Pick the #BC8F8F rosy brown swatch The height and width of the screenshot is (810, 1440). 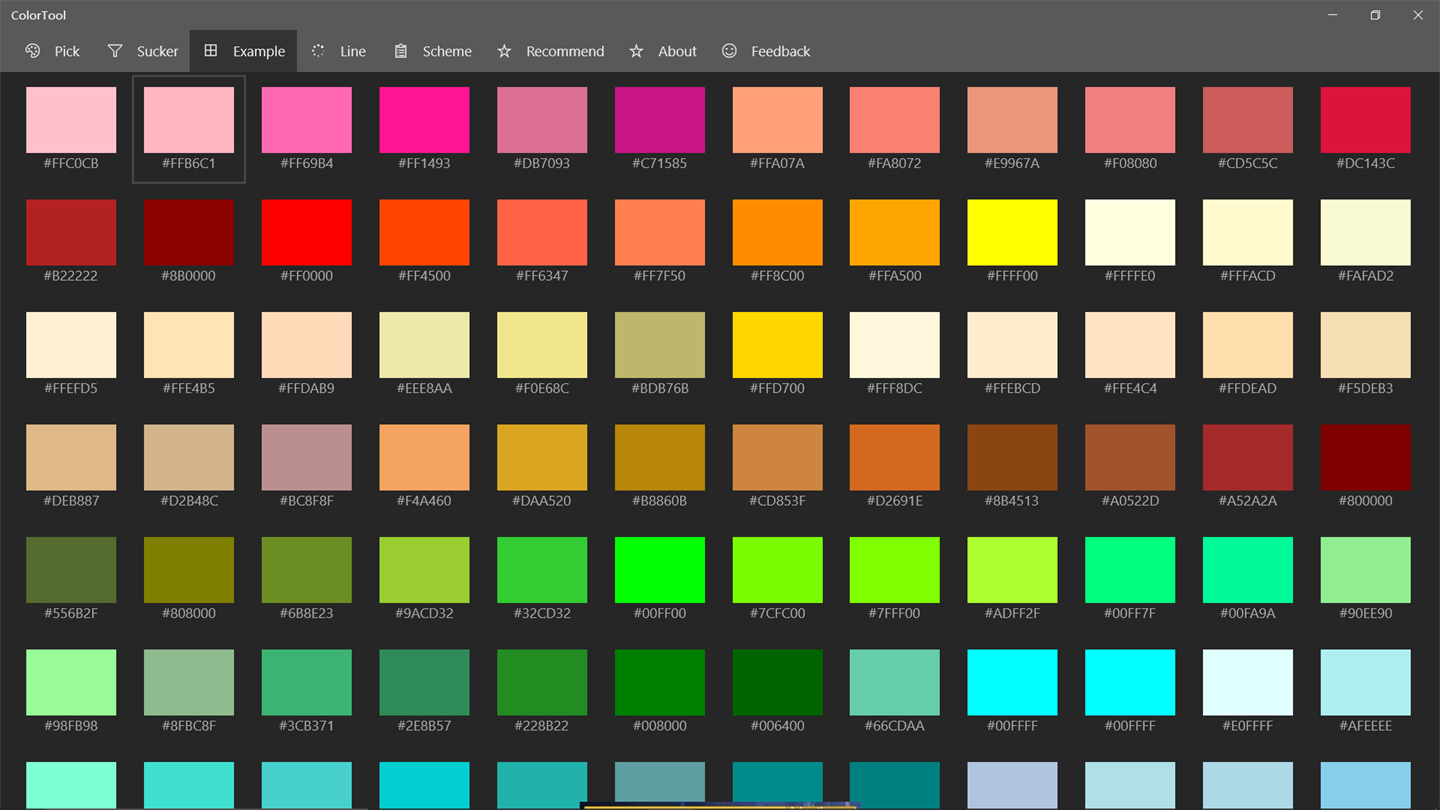(x=307, y=457)
